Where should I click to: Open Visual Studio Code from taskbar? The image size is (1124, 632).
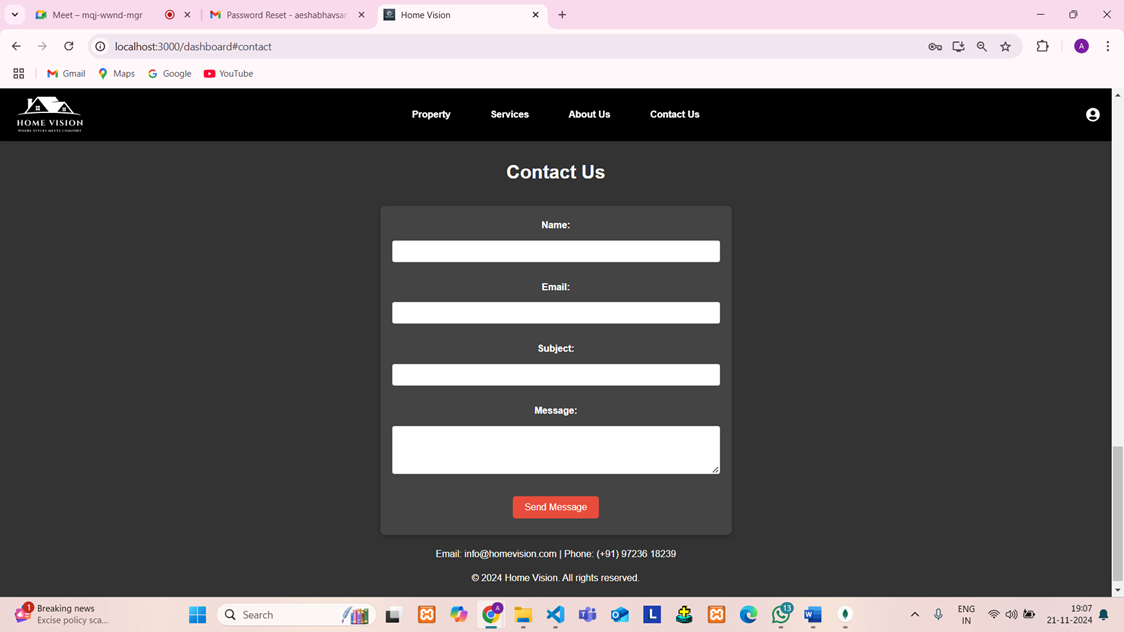click(555, 615)
